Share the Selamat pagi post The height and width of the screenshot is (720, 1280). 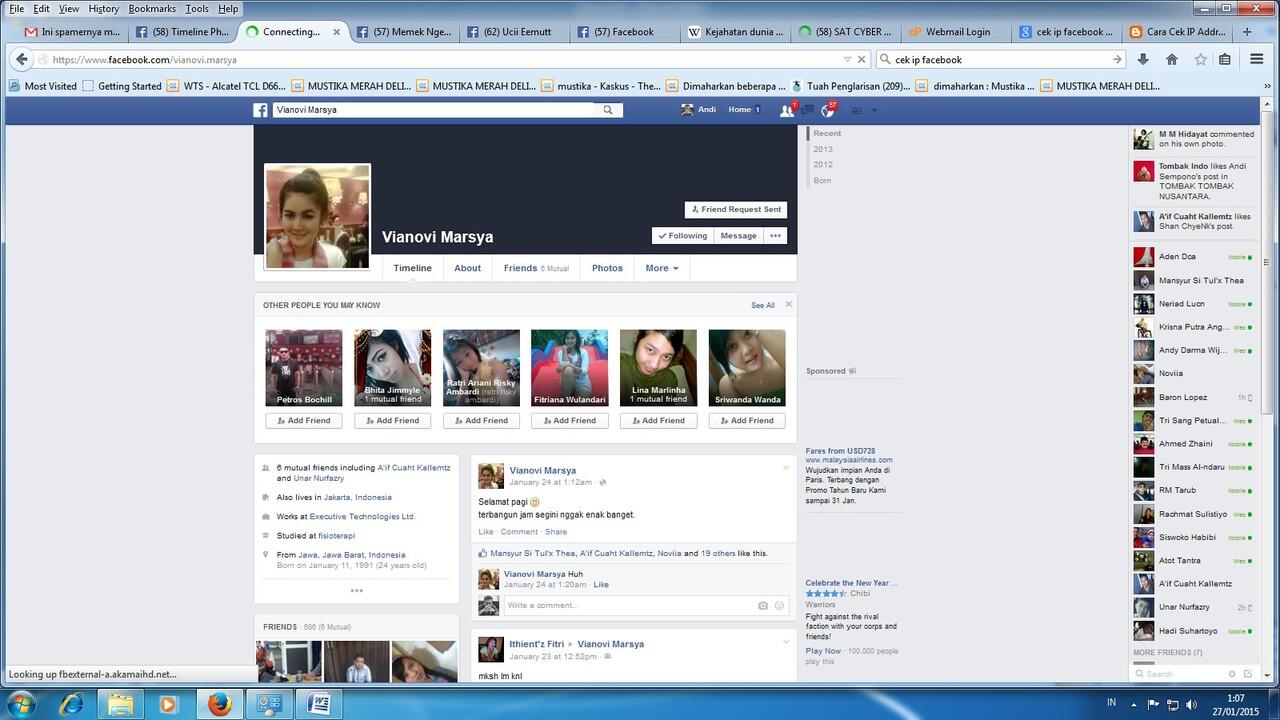pos(556,532)
